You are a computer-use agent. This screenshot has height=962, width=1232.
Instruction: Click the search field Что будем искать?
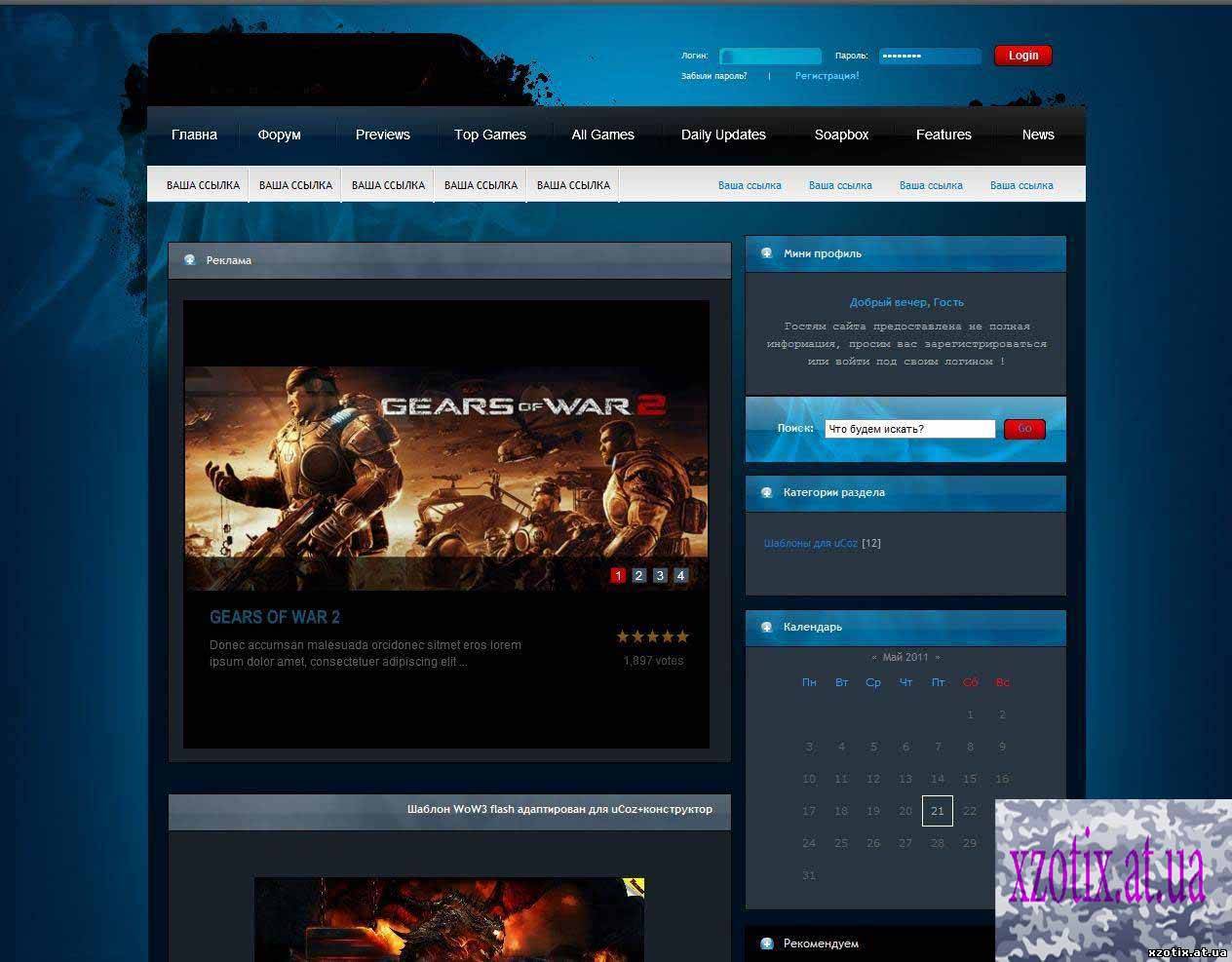pyautogui.click(x=909, y=429)
